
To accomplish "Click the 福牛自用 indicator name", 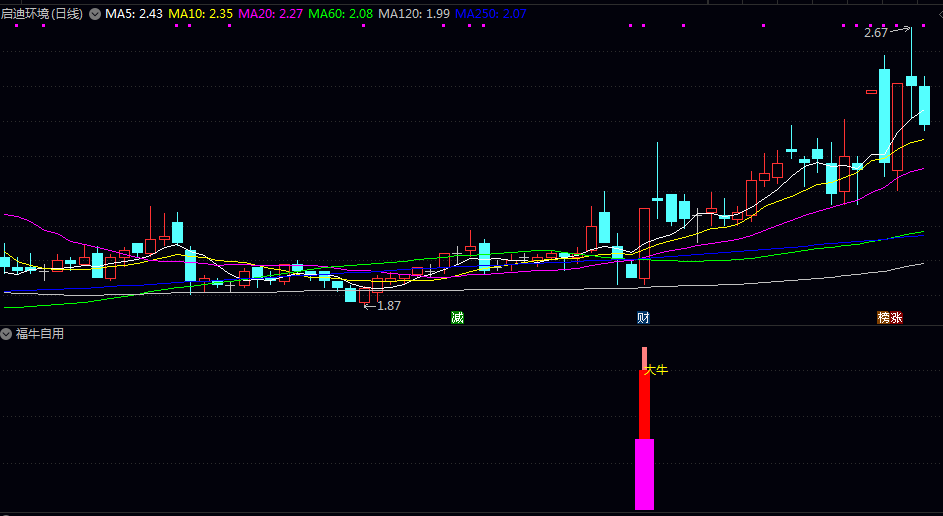I will coord(40,334).
